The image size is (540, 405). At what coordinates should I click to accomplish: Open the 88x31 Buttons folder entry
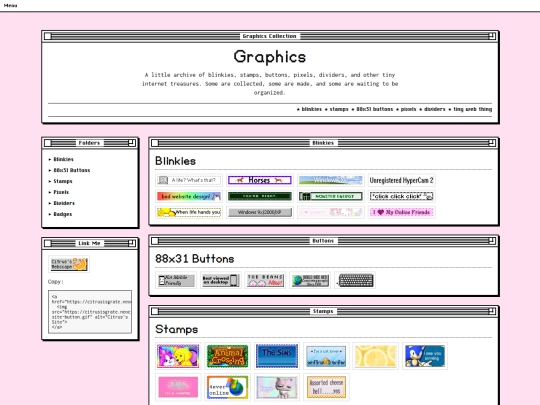(72, 170)
